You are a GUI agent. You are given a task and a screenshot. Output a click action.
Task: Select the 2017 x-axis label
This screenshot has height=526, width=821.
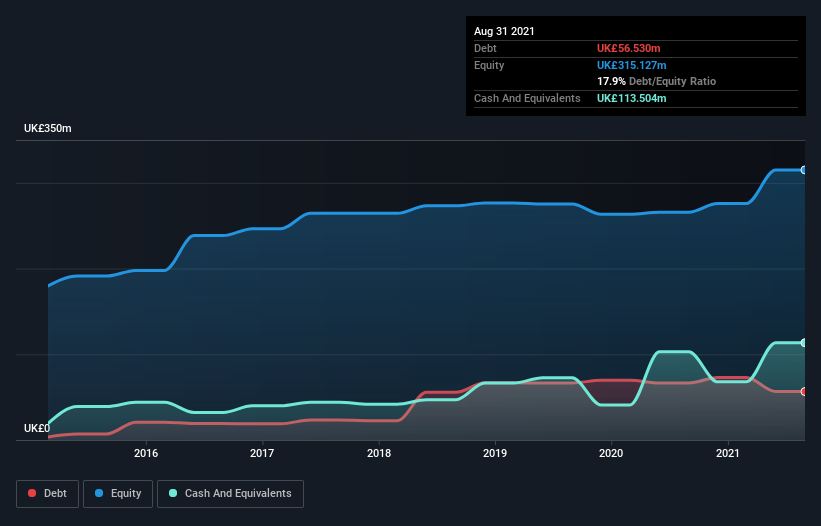coord(262,453)
